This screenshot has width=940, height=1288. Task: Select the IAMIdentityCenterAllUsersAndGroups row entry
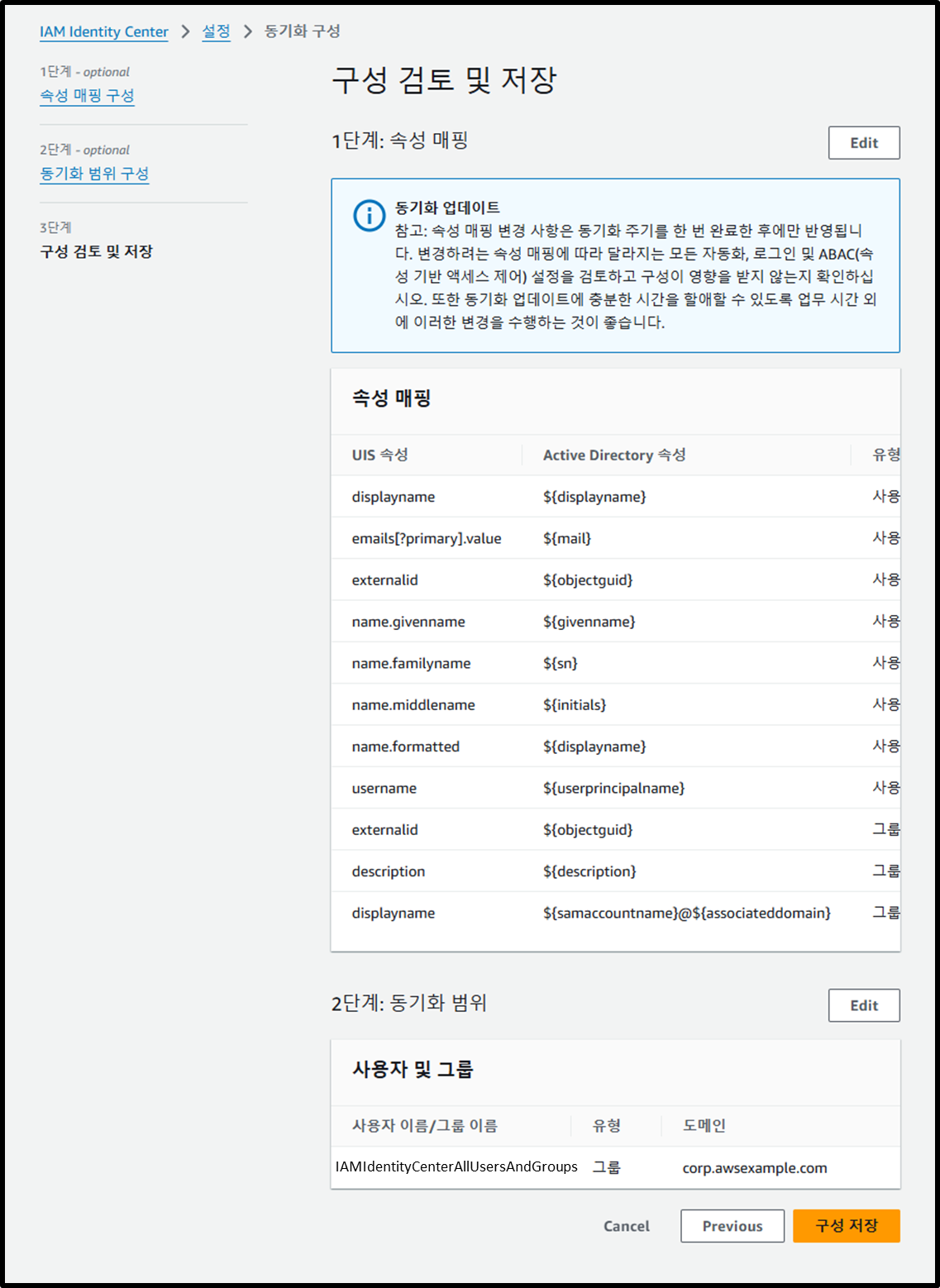point(456,1166)
